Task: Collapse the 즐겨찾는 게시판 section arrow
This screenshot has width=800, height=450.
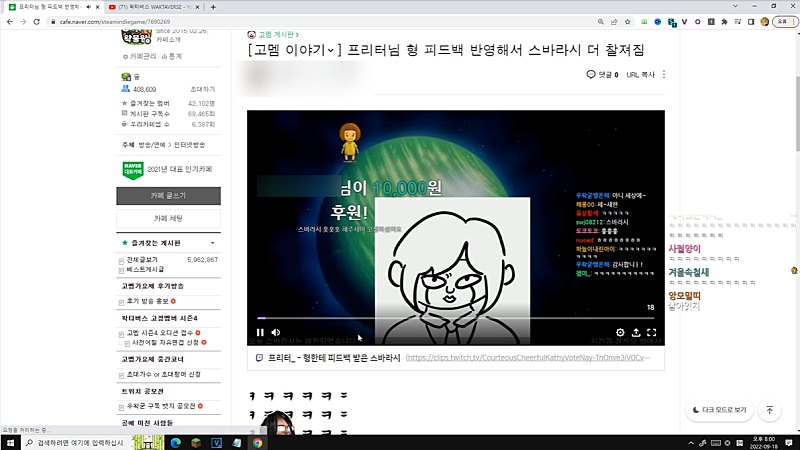Action: pyautogui.click(x=213, y=243)
